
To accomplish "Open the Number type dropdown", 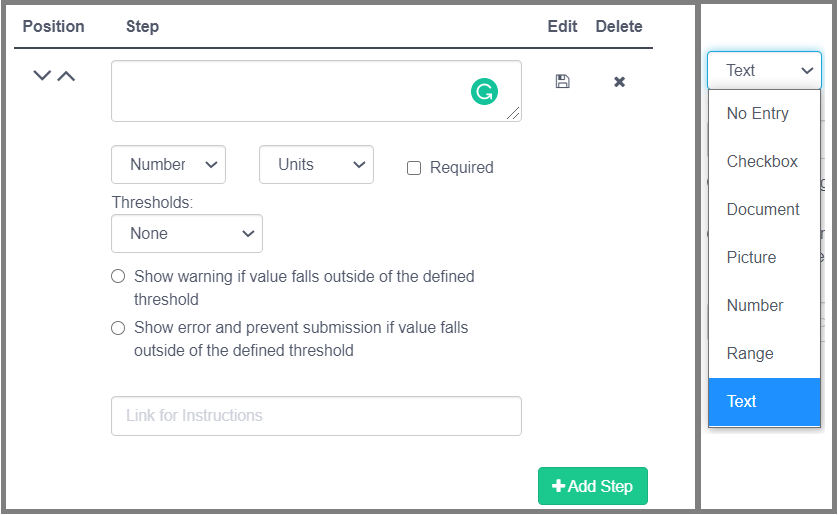I will (x=168, y=165).
